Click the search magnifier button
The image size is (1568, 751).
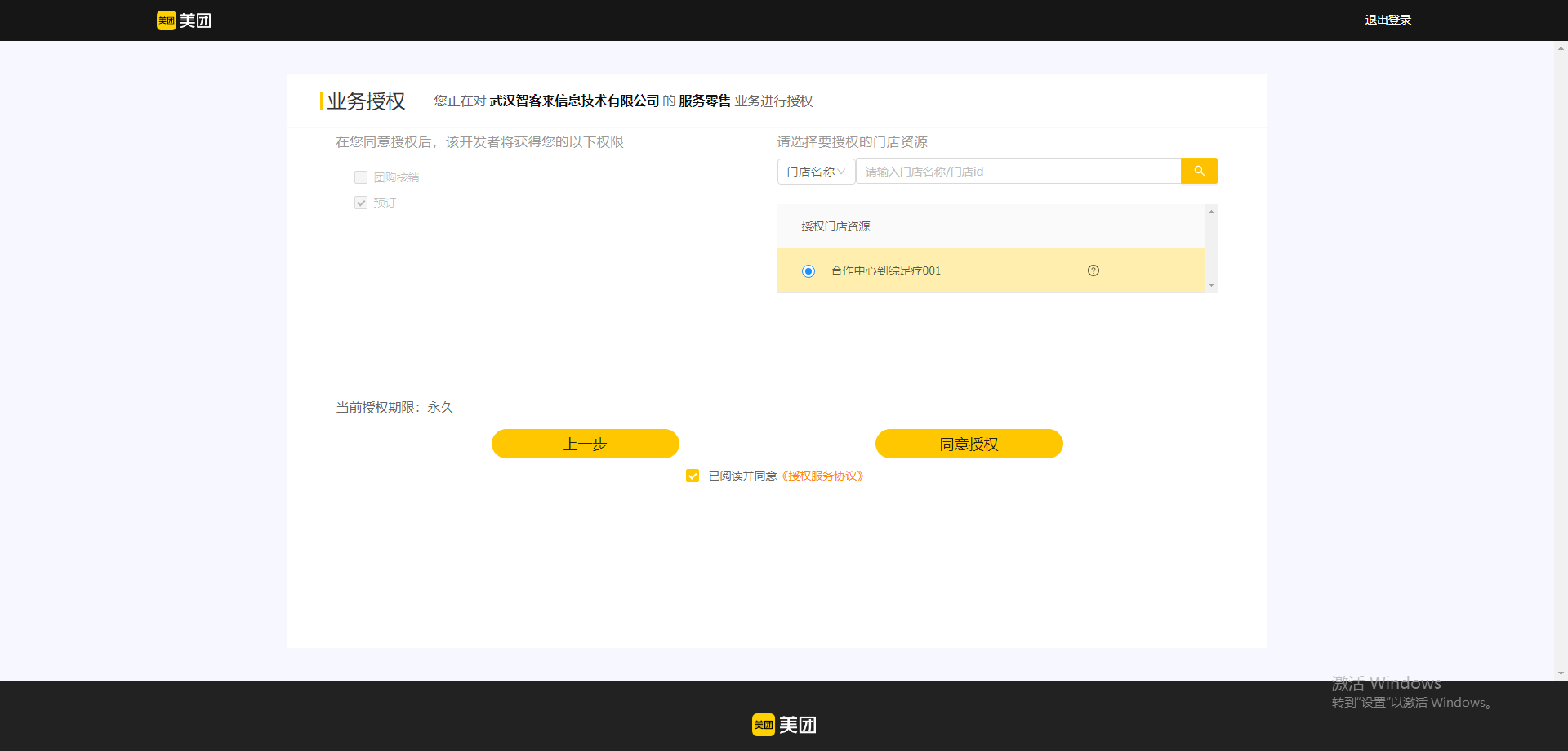coord(1199,171)
